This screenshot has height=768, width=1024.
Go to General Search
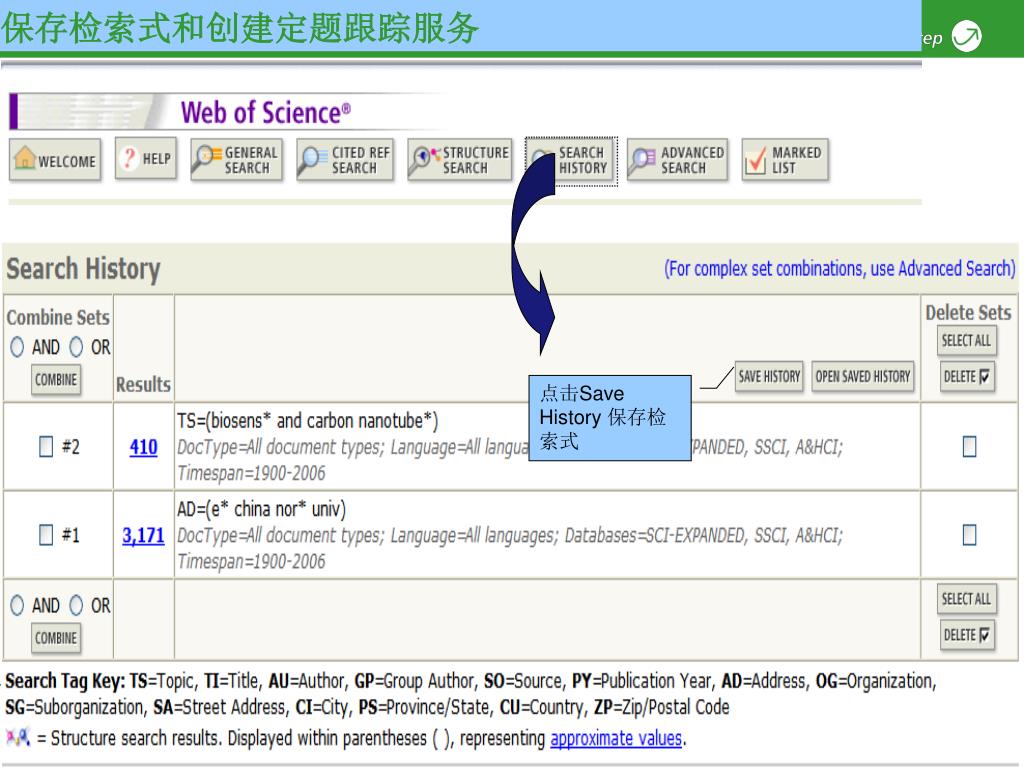coord(236,159)
